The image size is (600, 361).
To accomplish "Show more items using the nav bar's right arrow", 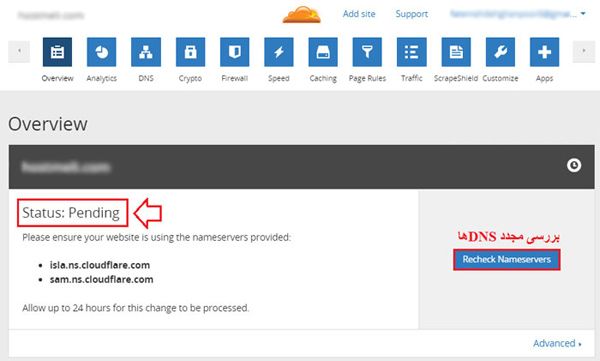I will pos(584,51).
